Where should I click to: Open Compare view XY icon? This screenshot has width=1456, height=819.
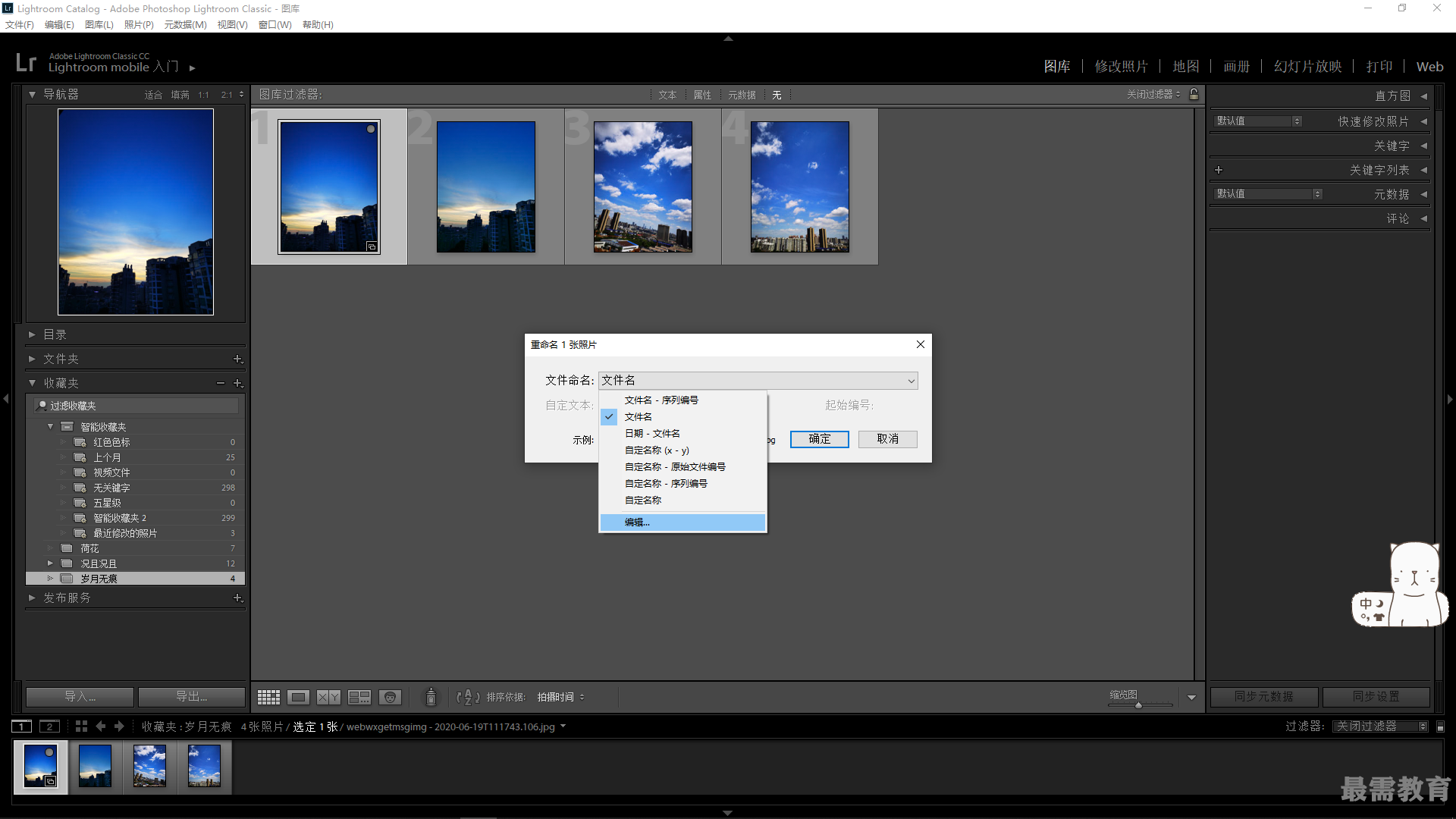[x=328, y=697]
